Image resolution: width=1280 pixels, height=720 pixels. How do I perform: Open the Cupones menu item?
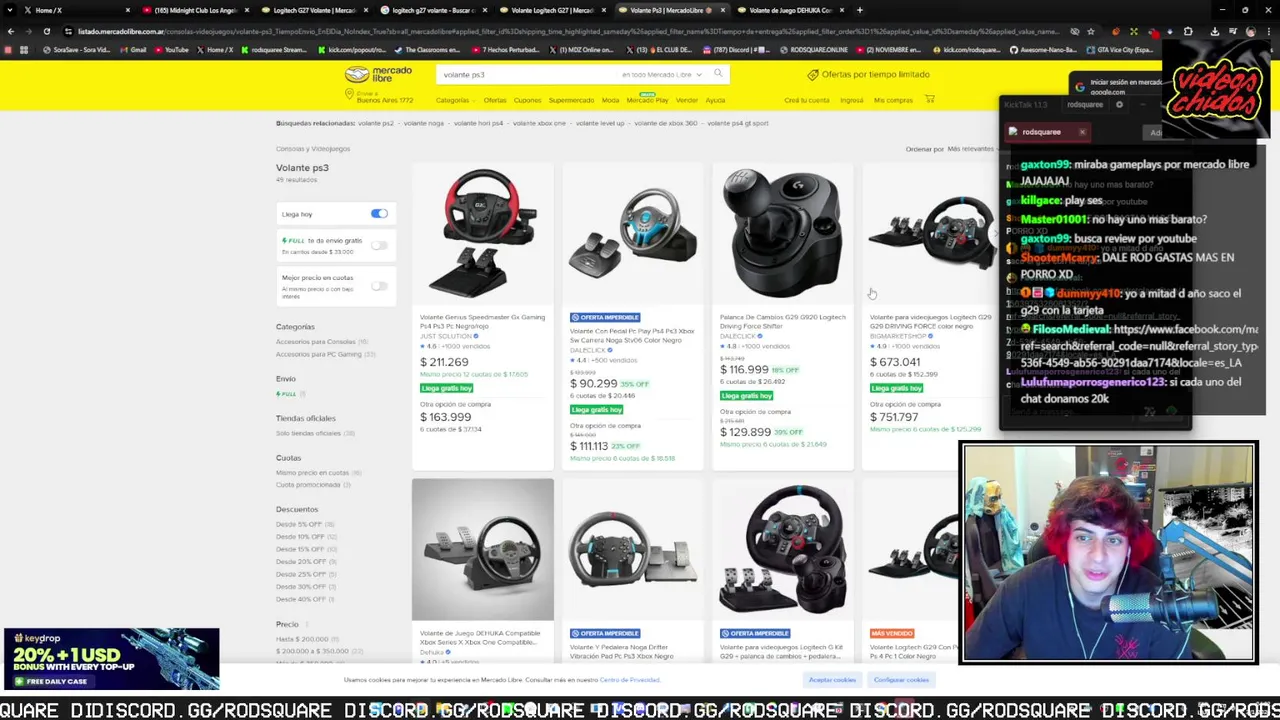coord(527,100)
